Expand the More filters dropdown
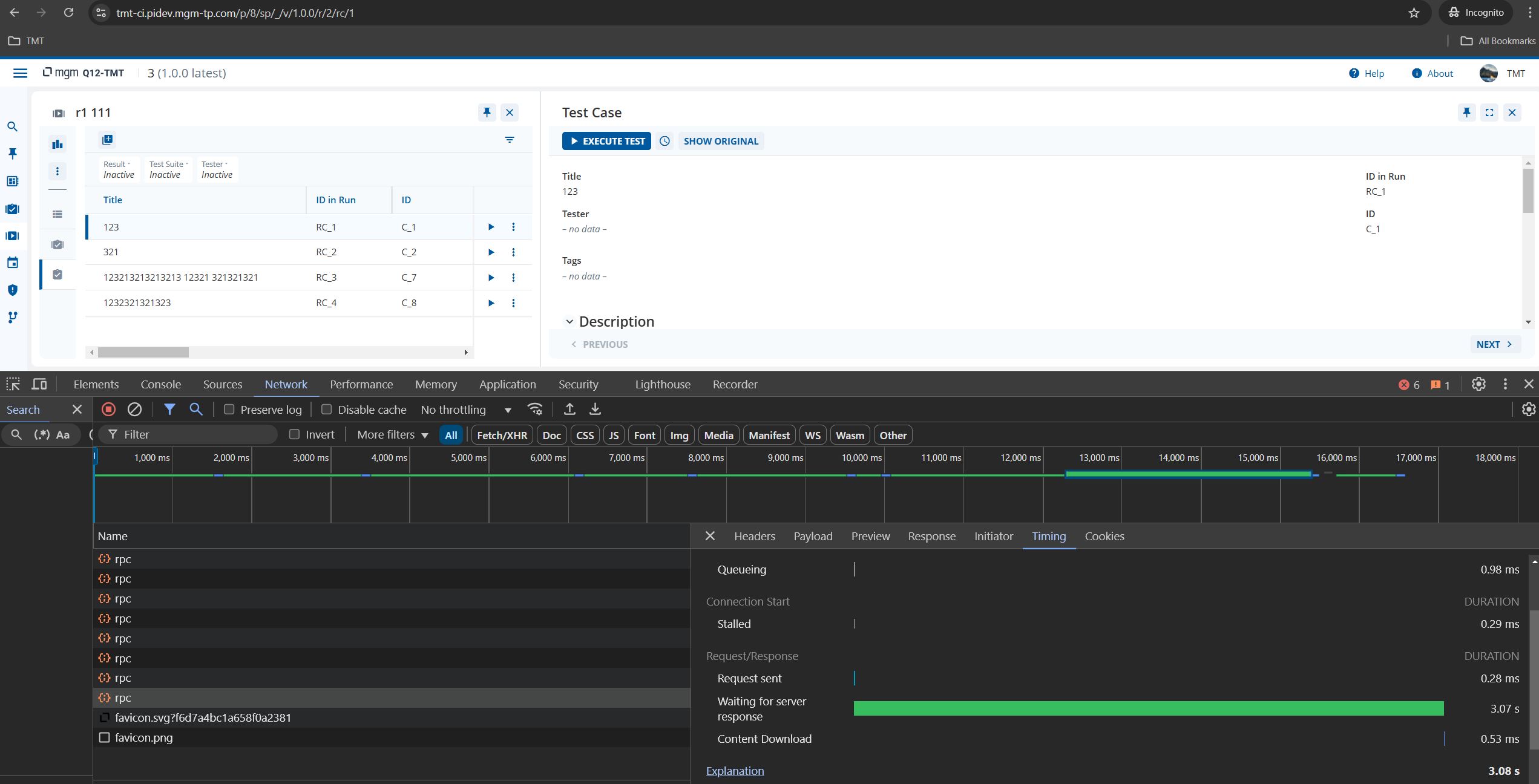1539x784 pixels. pyautogui.click(x=392, y=435)
